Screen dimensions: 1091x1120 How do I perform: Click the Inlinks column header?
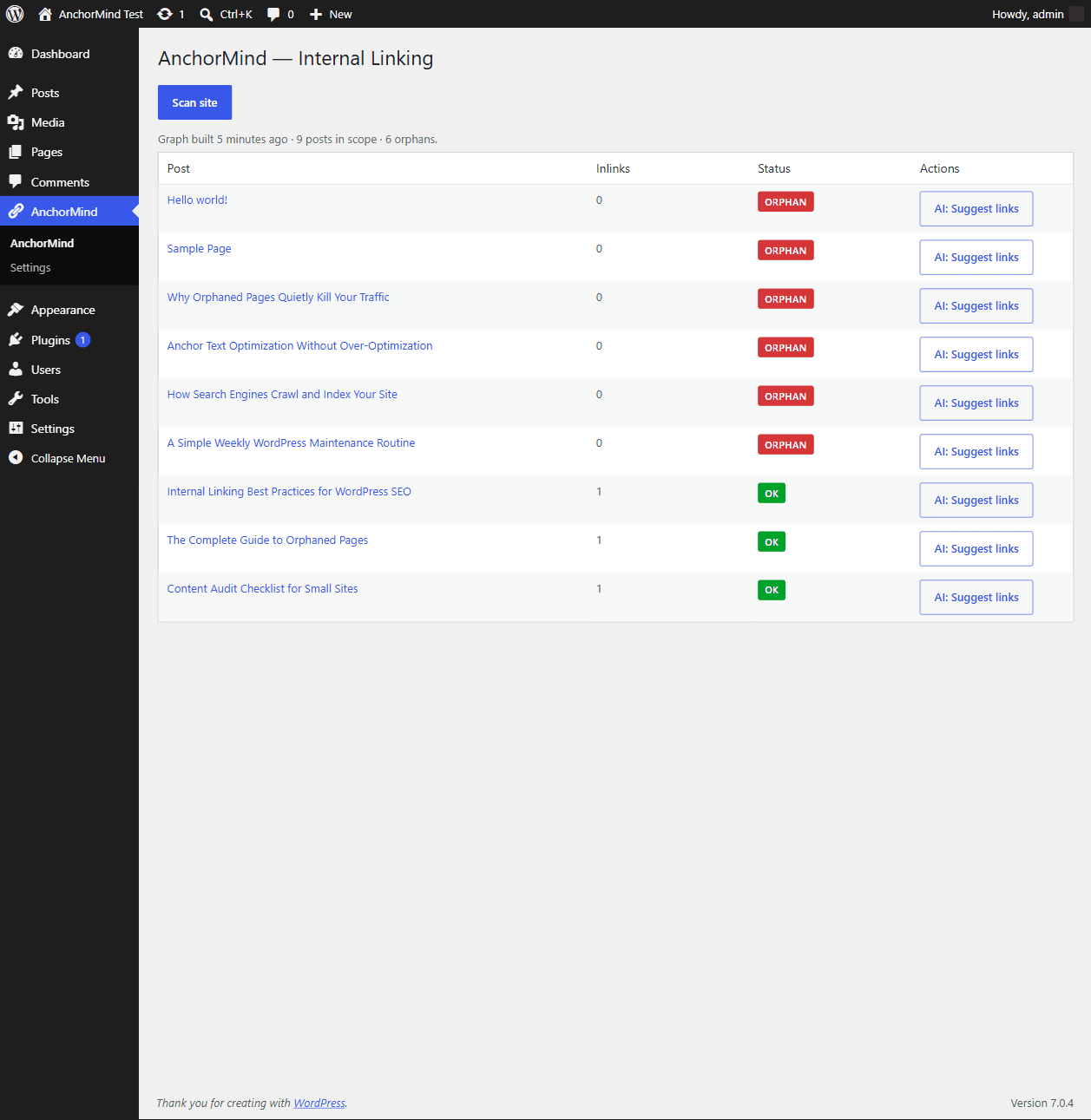click(613, 168)
